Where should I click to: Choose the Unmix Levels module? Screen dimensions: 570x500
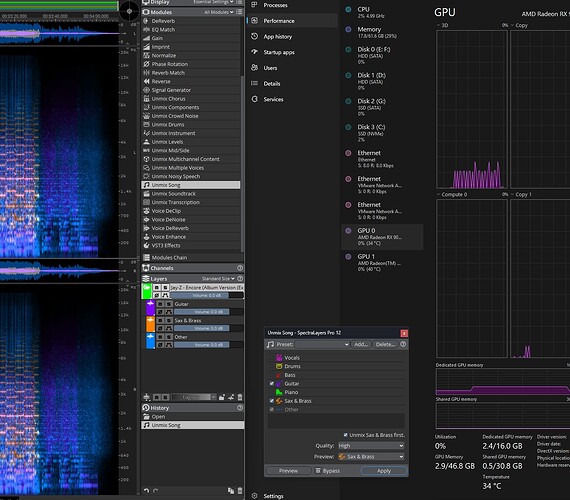pos(190,142)
